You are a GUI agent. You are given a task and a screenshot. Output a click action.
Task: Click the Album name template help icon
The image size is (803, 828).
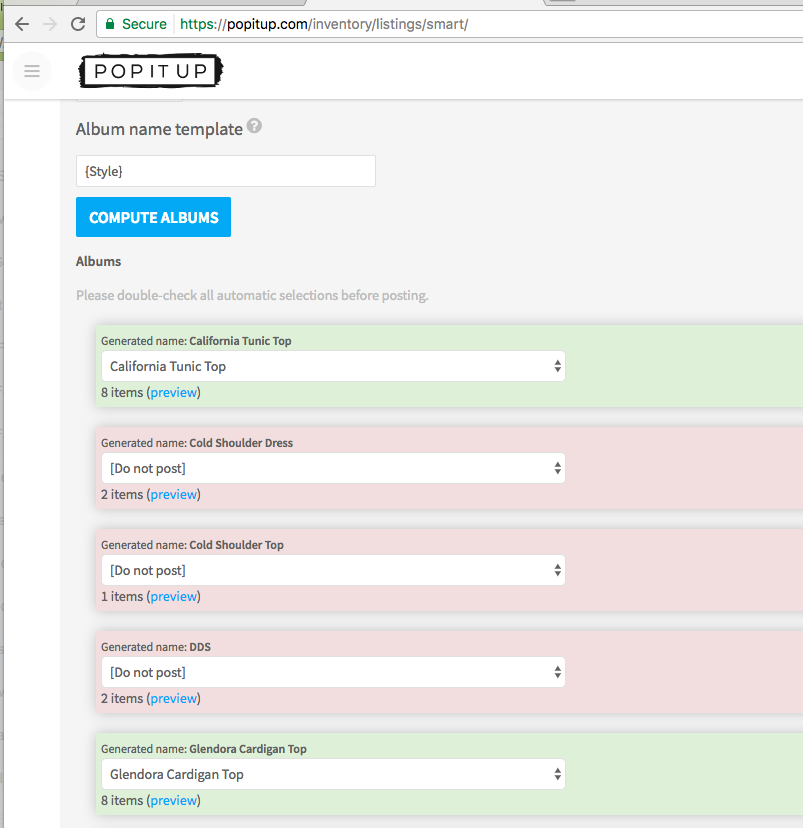254,126
